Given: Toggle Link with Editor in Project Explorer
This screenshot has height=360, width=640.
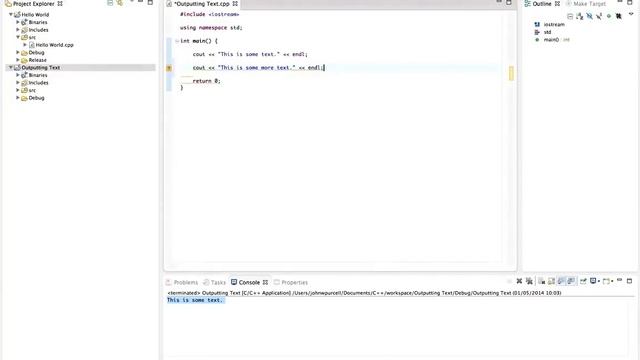Looking at the screenshot, I should coord(120,3).
